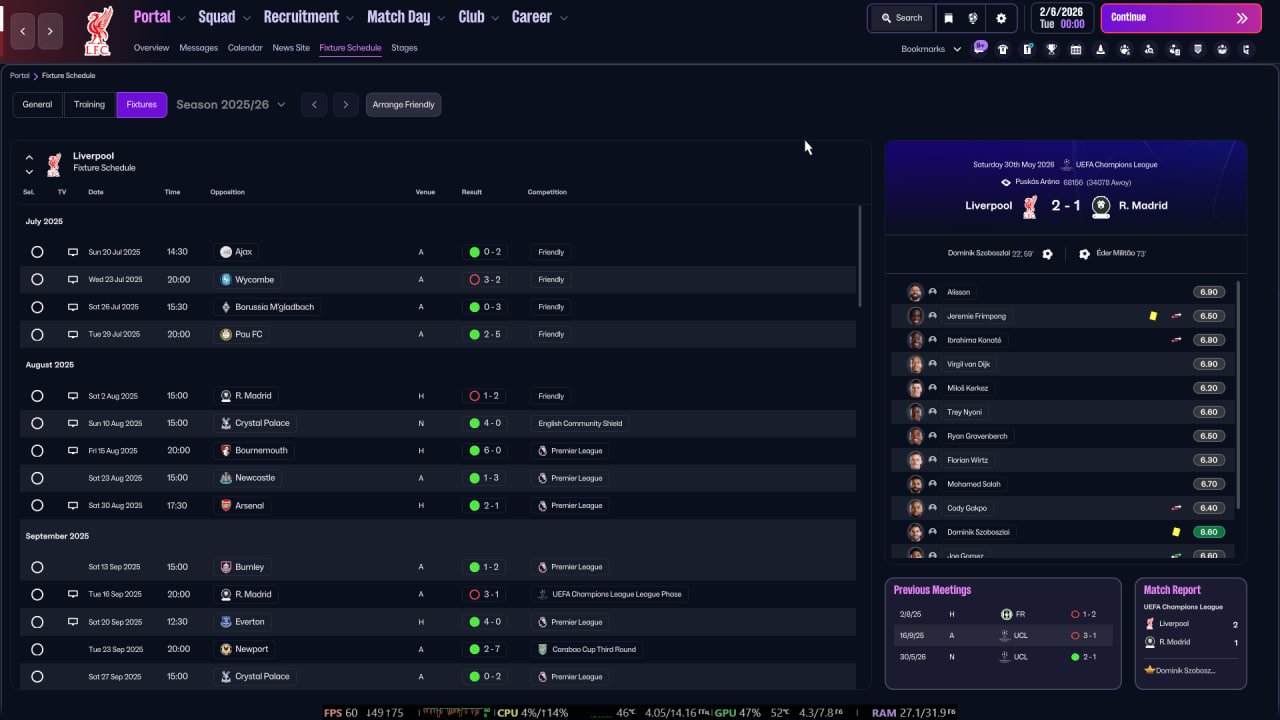Go to previous season with left arrow

click(314, 105)
